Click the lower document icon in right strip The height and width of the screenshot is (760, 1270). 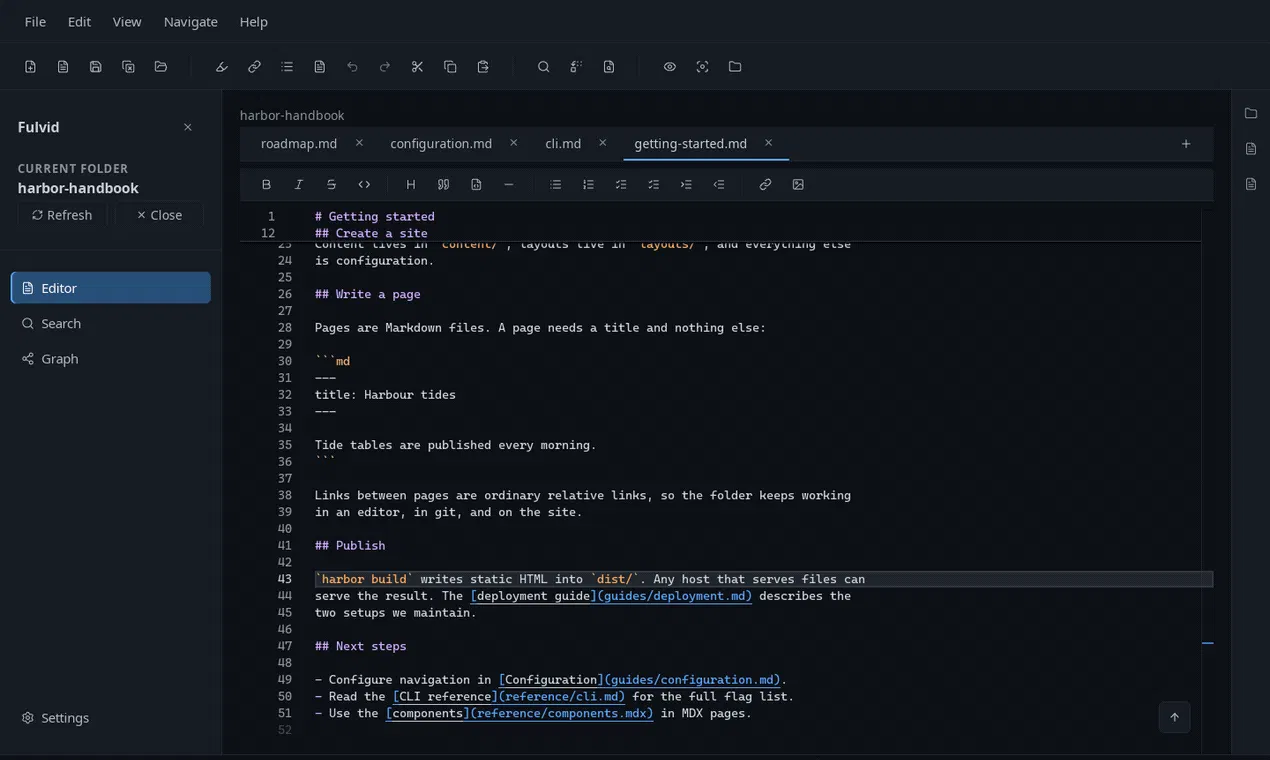[x=1251, y=184]
